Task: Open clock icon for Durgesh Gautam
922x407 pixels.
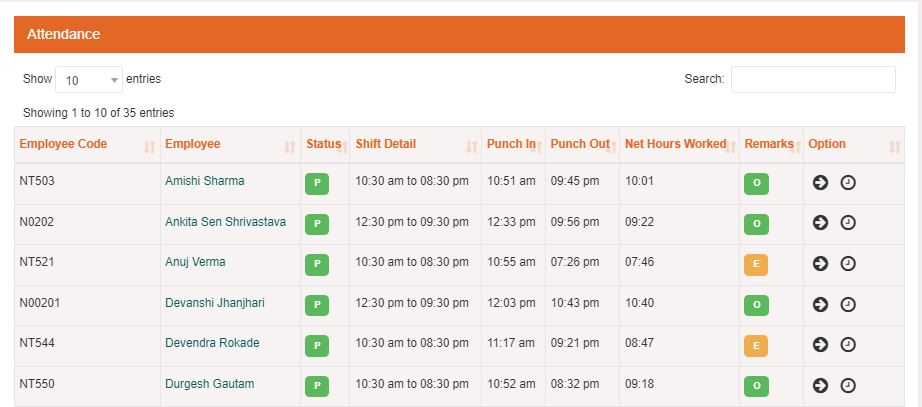Action: tap(847, 385)
